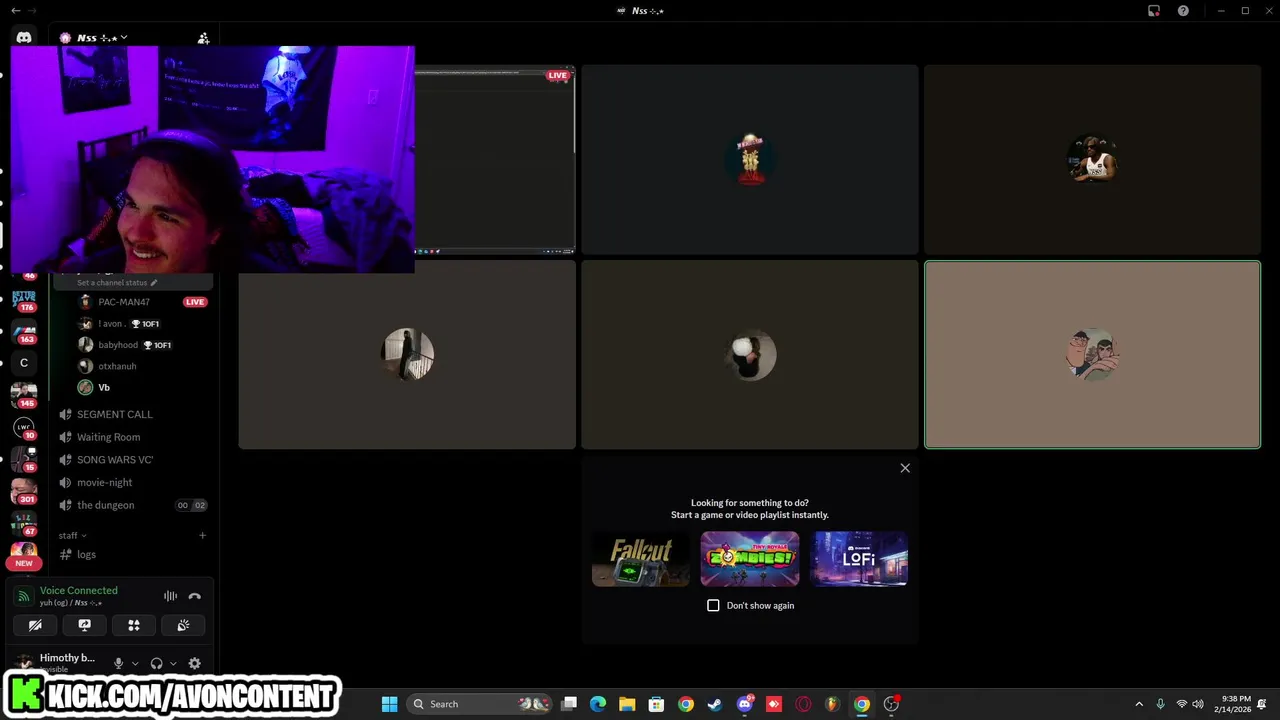
Task: Collapse the staff channel category
Action: coord(72,535)
